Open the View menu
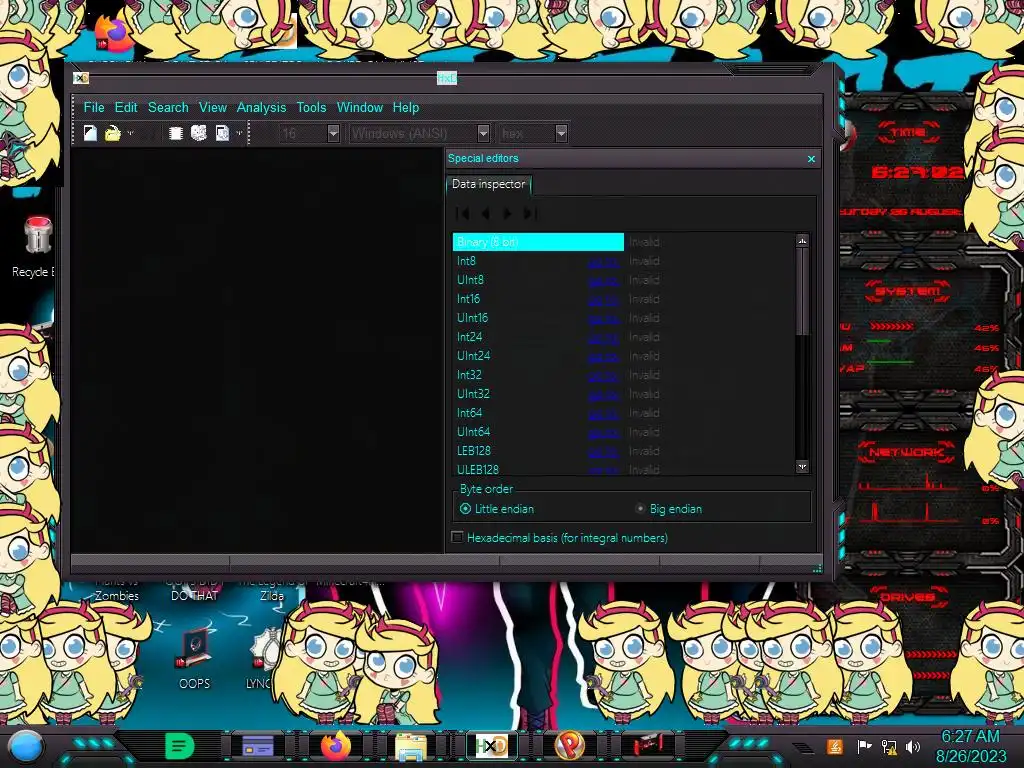The height and width of the screenshot is (768, 1024). pos(213,107)
